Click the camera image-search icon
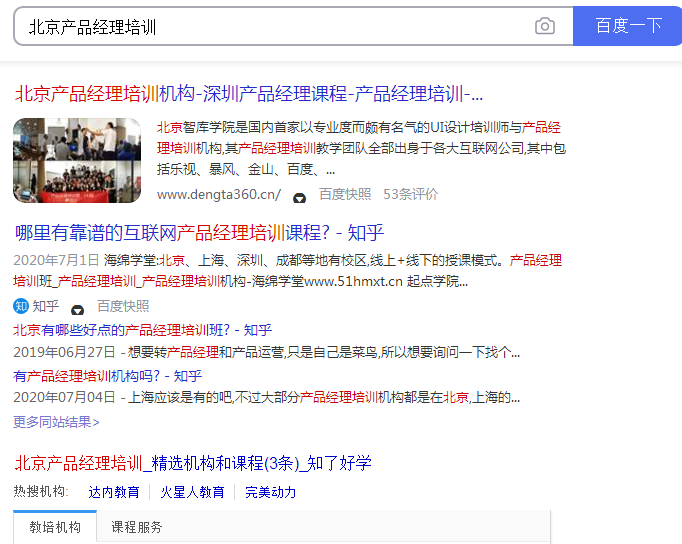Screen dimensions: 682x544 (545, 26)
